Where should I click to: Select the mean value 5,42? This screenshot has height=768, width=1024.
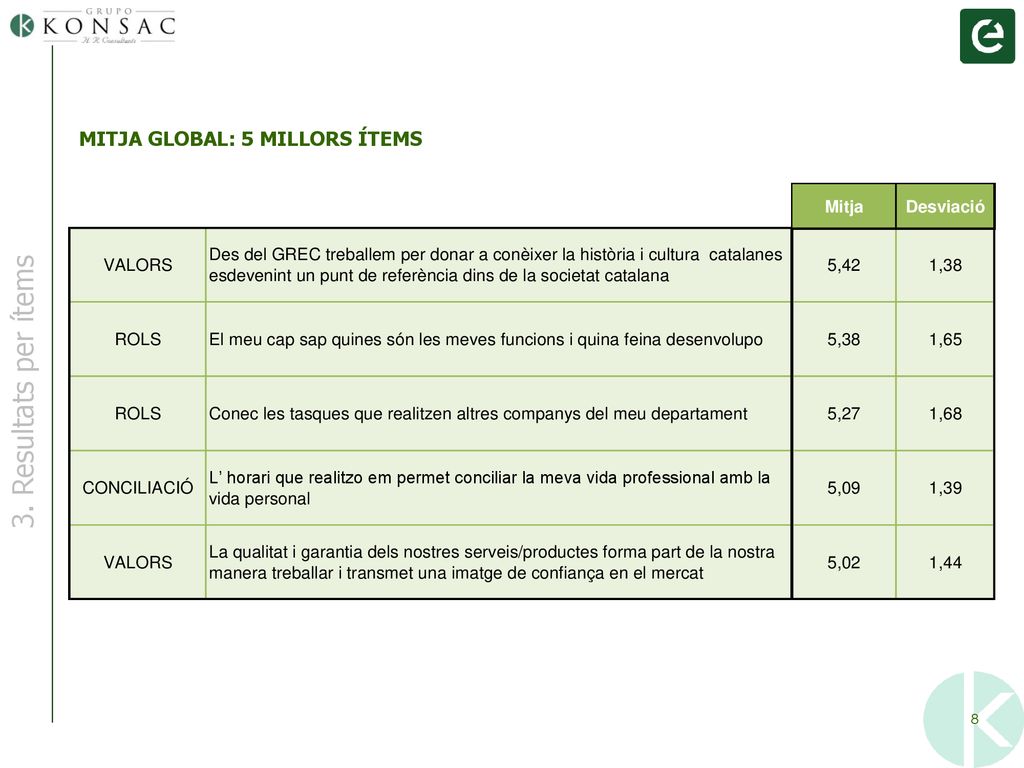click(x=843, y=265)
